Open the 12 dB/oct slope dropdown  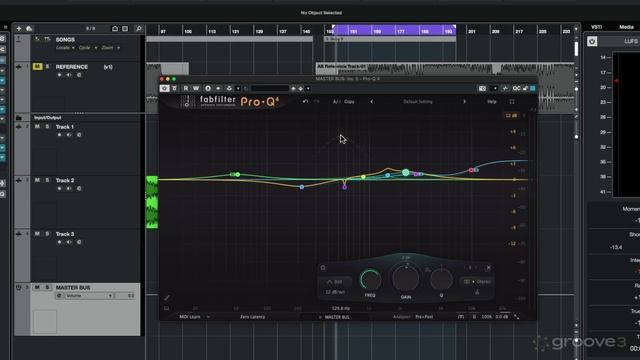coord(335,292)
